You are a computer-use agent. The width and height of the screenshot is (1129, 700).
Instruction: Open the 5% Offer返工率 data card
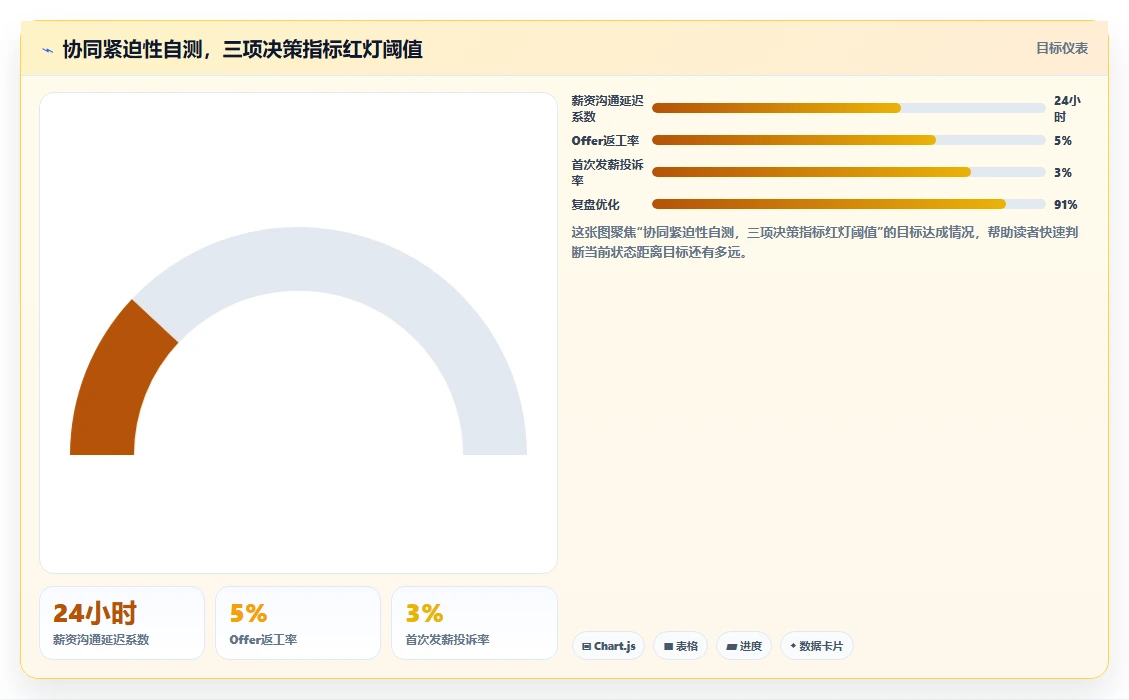click(x=297, y=623)
